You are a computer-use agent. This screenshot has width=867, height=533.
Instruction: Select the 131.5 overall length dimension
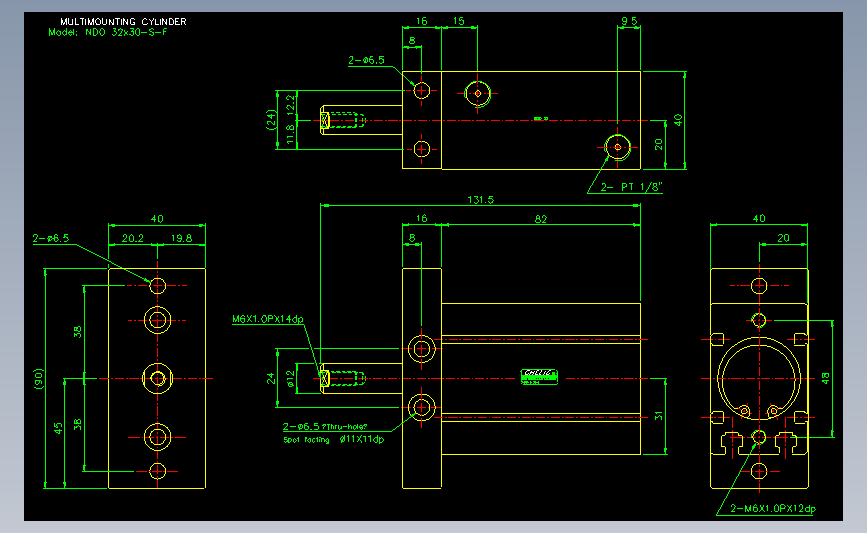(480, 200)
